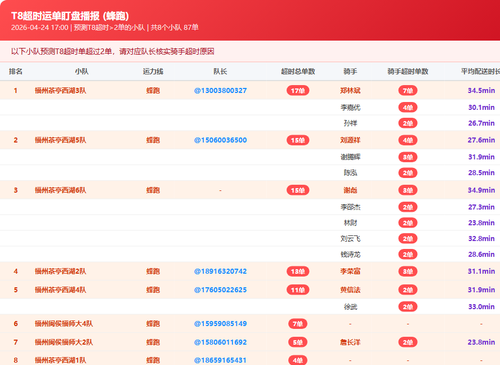
Task: Select rider name 李荣富
Action: (350, 271)
